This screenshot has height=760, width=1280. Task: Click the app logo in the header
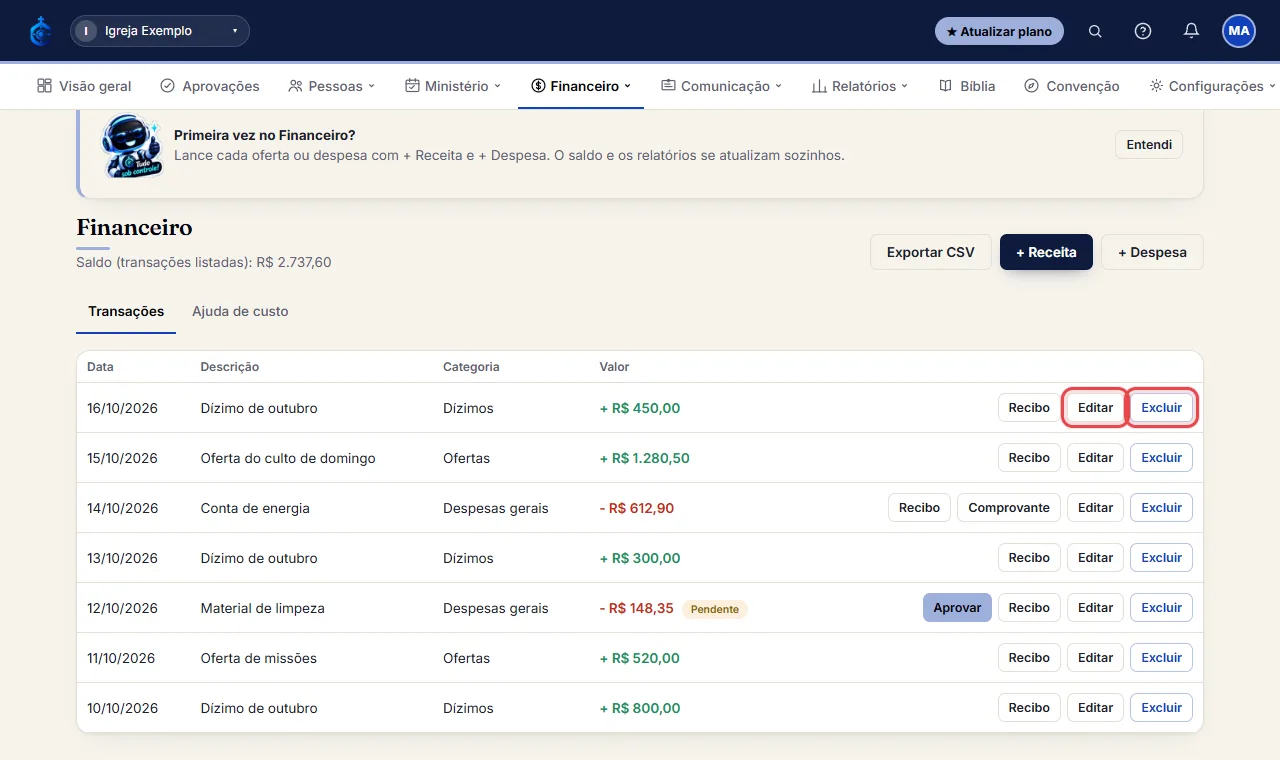40,31
